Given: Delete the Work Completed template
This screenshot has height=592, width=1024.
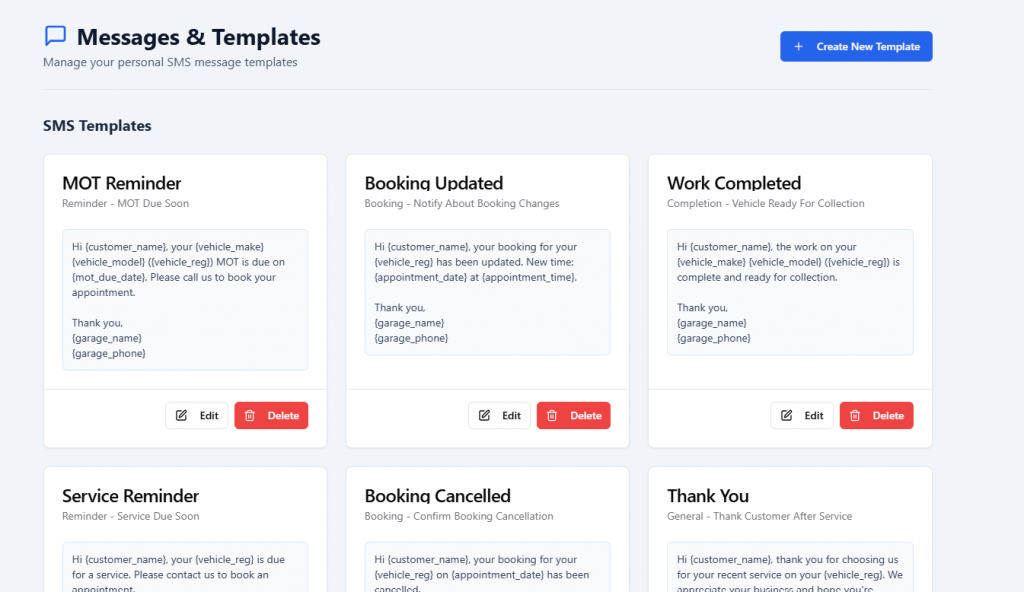Looking at the screenshot, I should pos(876,416).
